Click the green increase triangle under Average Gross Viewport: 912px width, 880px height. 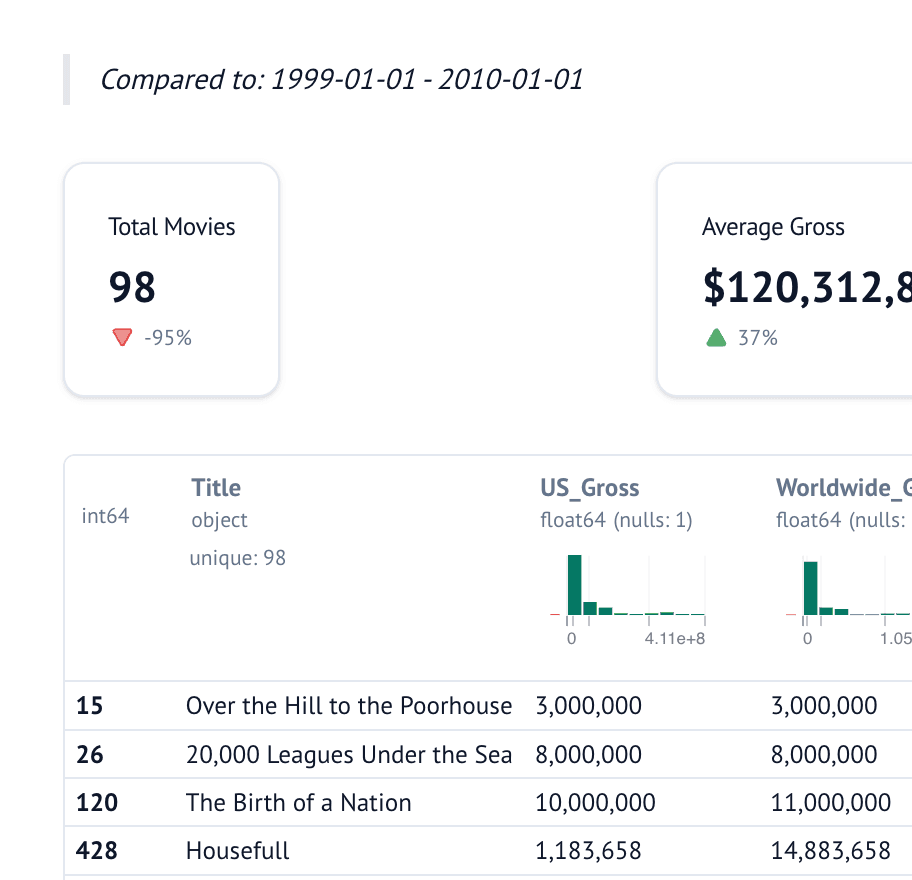[x=714, y=337]
